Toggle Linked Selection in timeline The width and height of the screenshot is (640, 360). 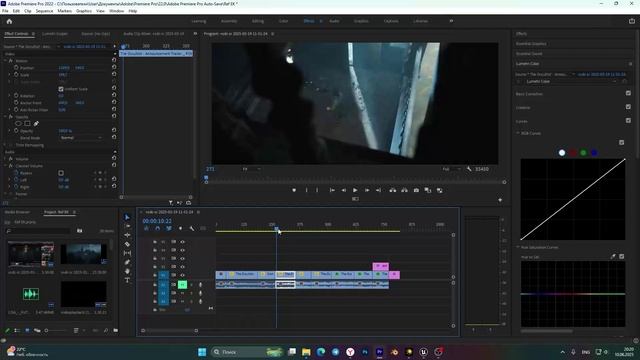coord(169,229)
